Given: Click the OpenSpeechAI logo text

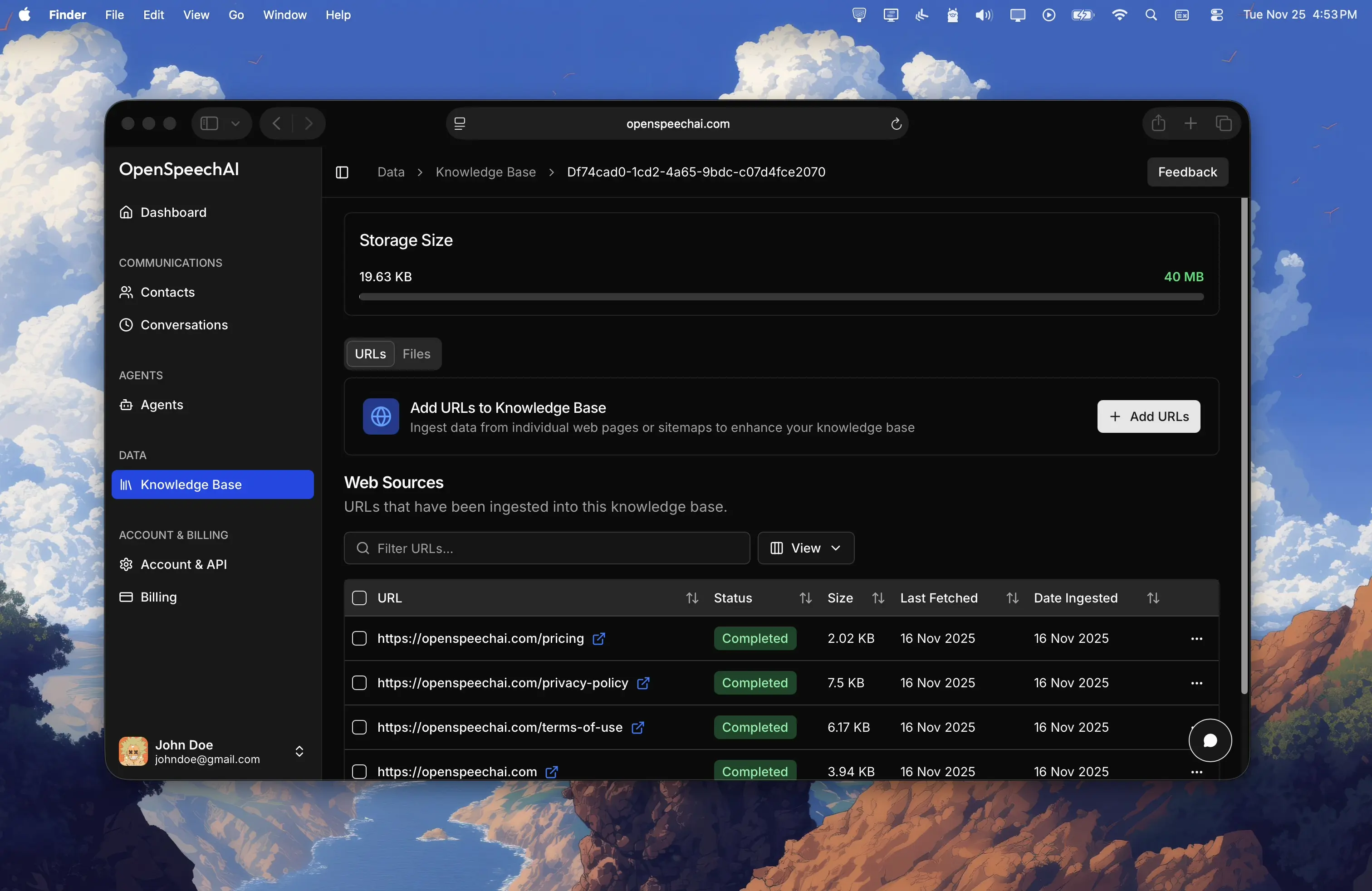Looking at the screenshot, I should (x=179, y=169).
